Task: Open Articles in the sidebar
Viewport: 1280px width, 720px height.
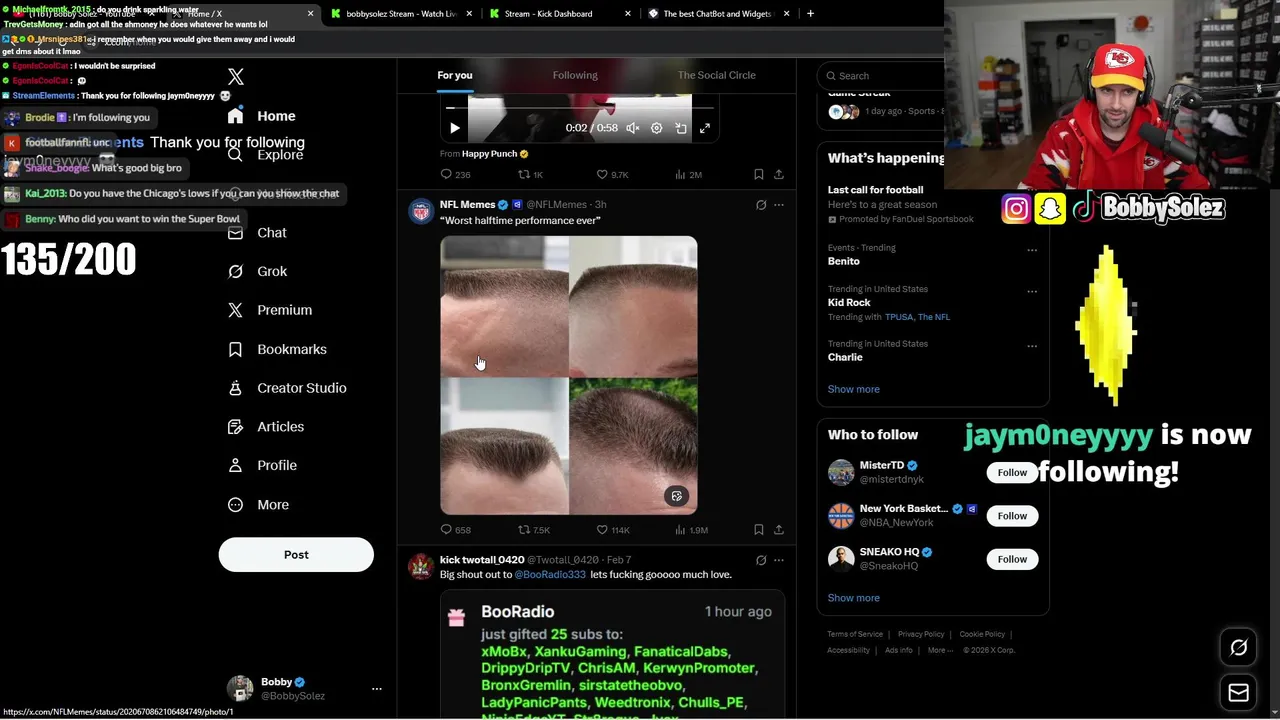Action: [266, 427]
